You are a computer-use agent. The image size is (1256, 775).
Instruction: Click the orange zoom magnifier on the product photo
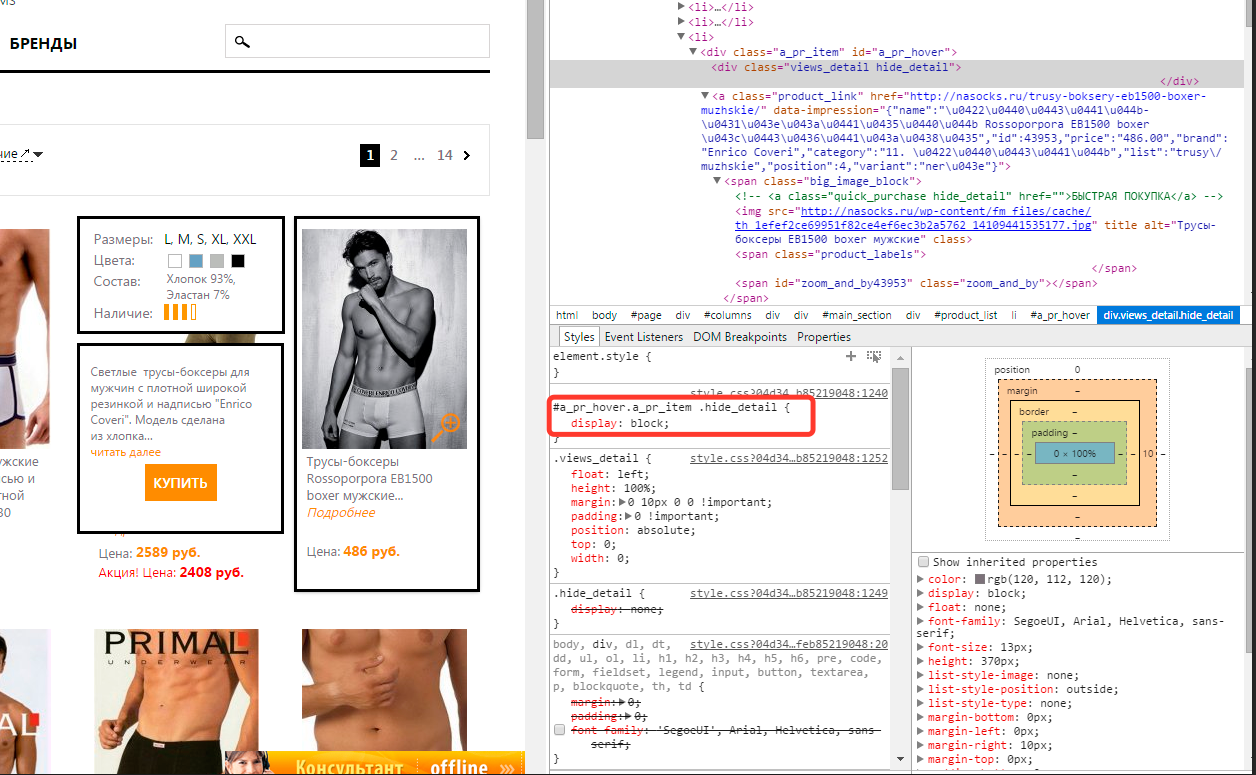445,427
